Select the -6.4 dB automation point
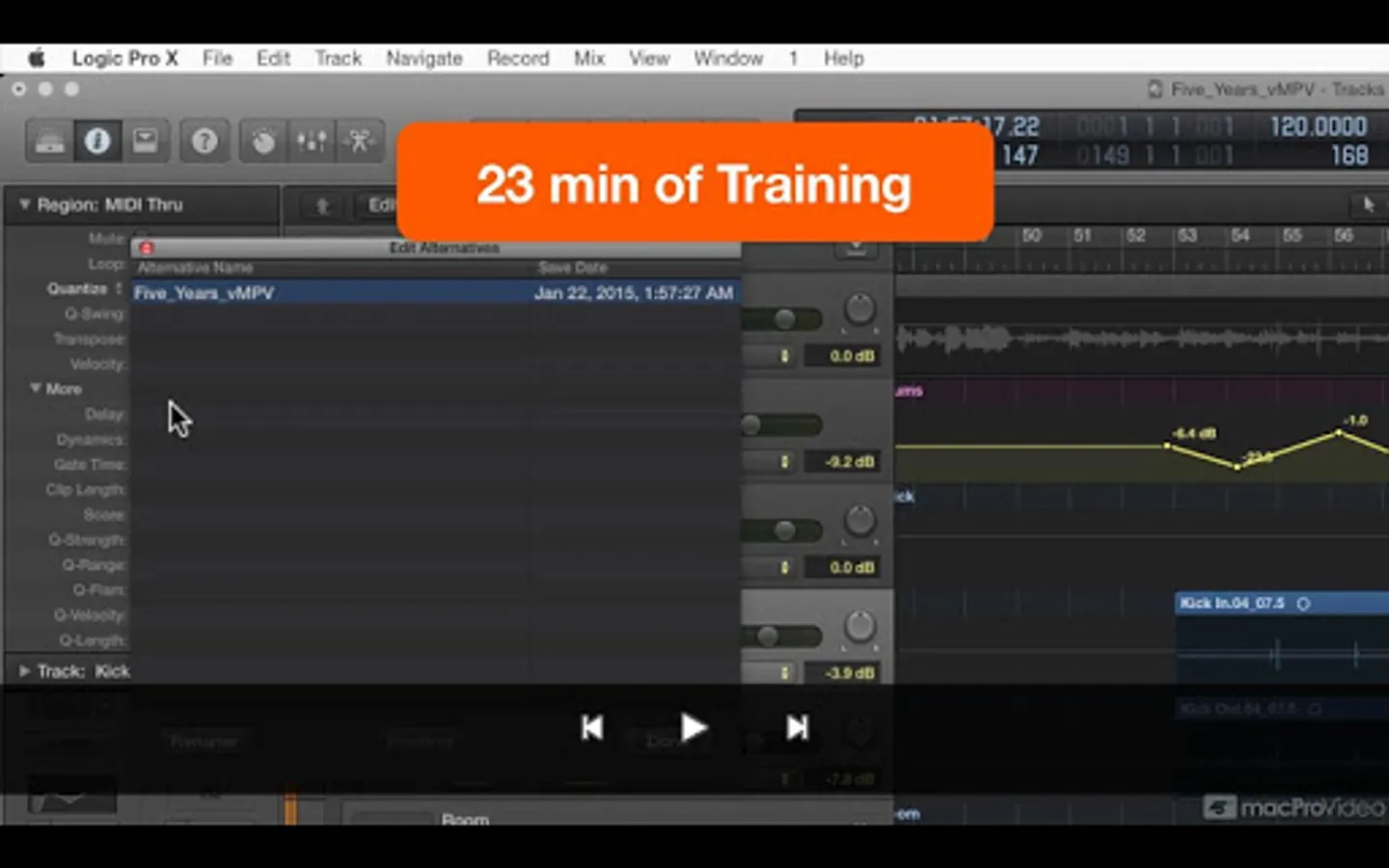Viewport: 1389px width, 868px height. coord(1167,446)
